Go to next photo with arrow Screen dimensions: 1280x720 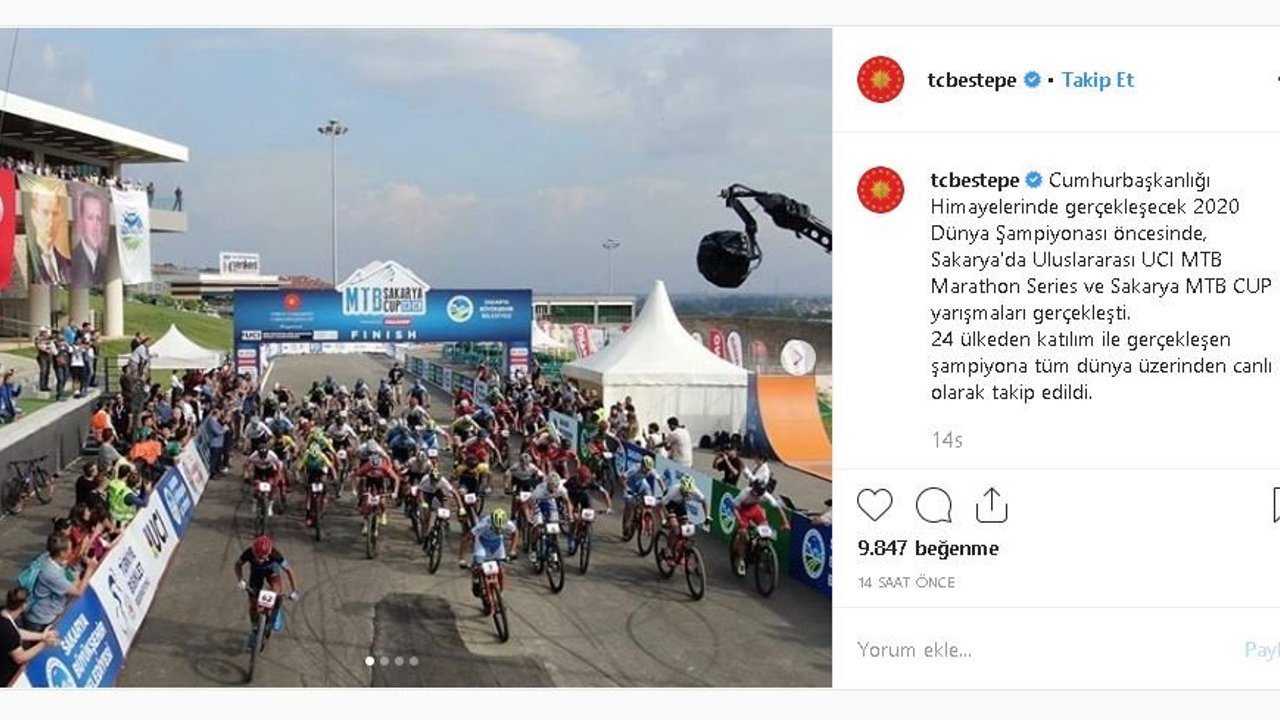pos(798,357)
